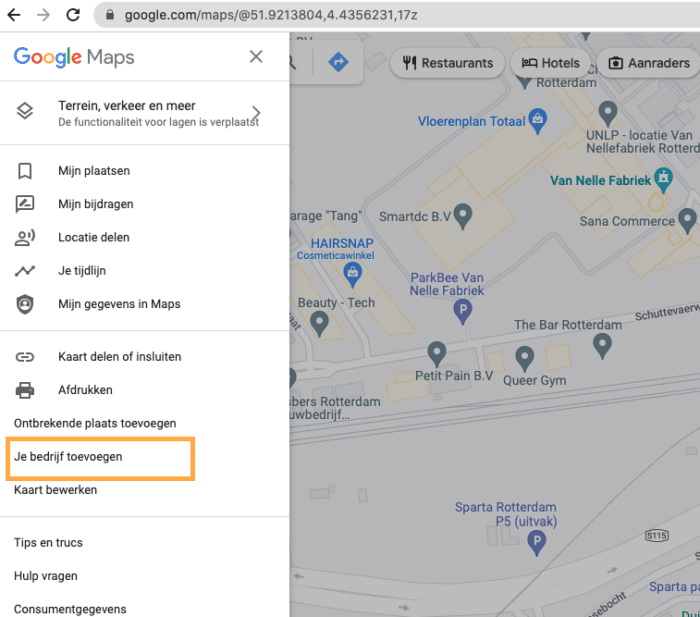Filter map by Restaurants chip

[448, 63]
